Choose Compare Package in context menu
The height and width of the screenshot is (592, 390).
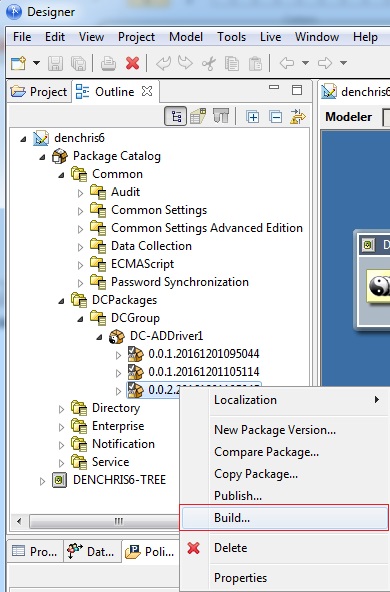click(285, 452)
